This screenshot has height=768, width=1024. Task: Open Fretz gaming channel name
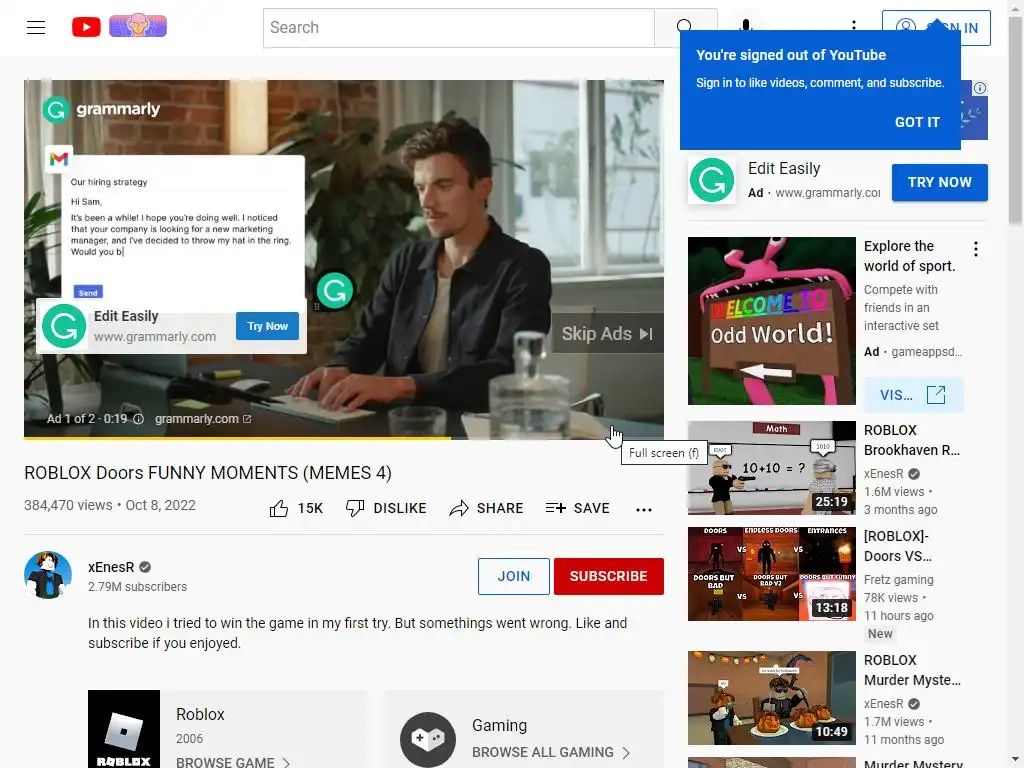899,579
